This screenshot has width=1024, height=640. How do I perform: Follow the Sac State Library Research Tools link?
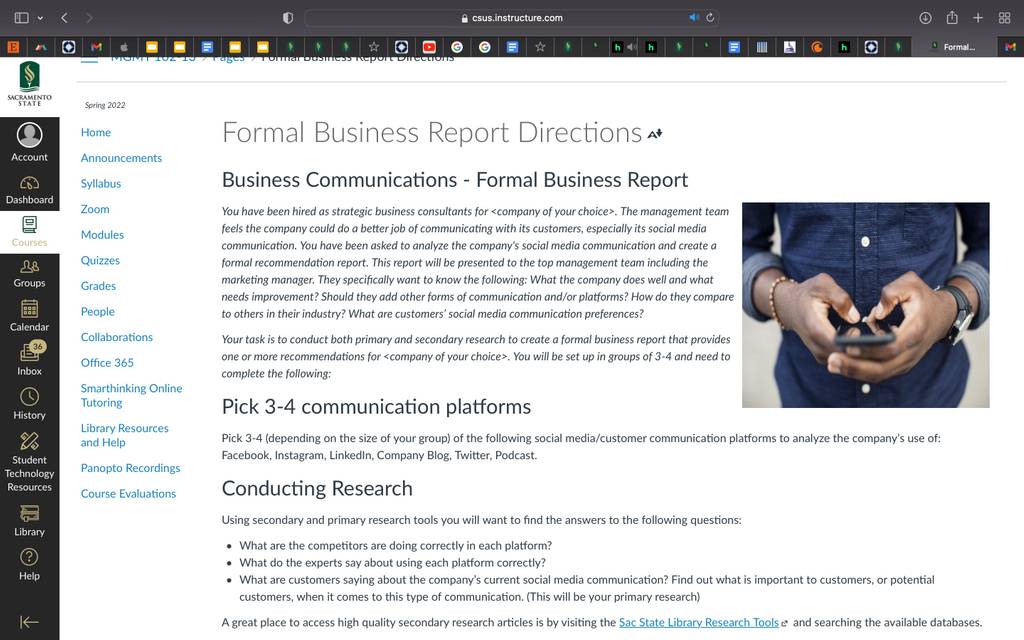click(699, 622)
